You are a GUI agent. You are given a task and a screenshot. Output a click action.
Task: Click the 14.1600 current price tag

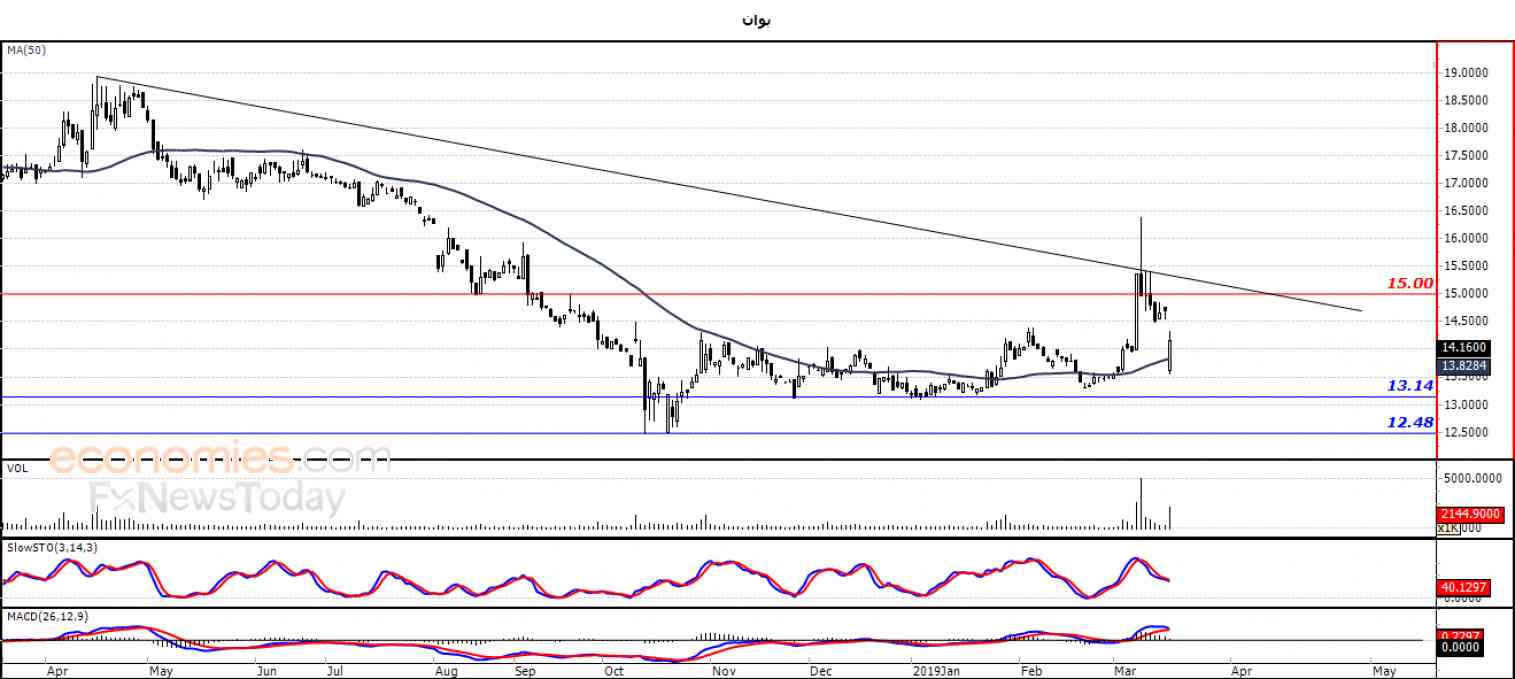[1464, 348]
